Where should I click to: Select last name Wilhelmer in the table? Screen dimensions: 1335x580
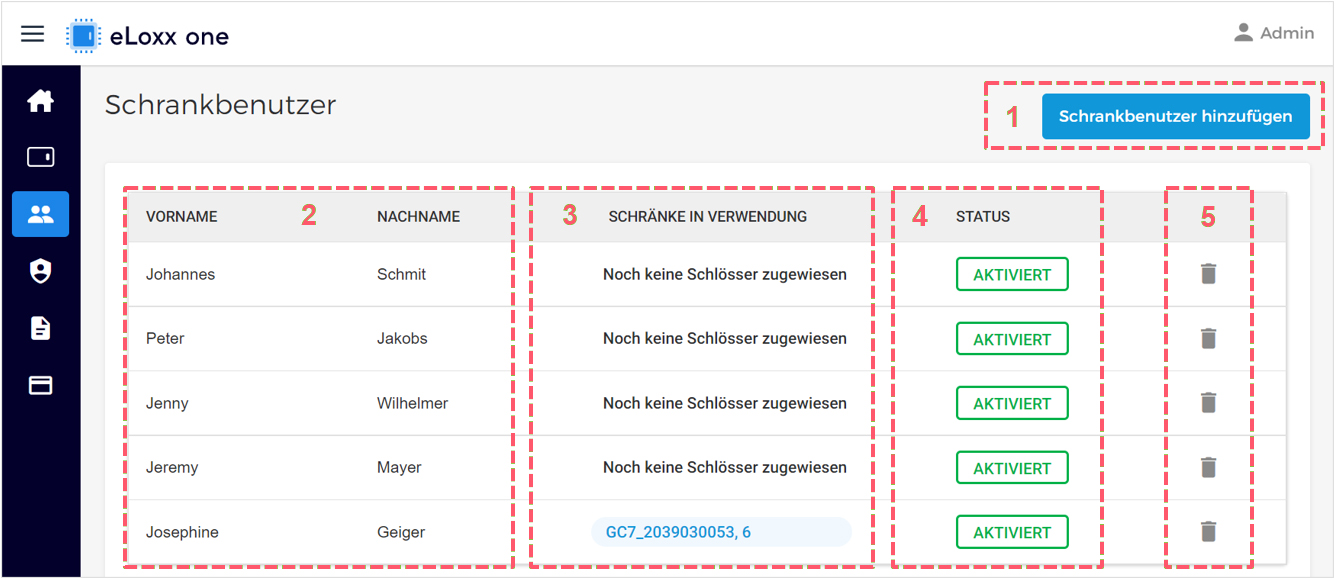412,403
